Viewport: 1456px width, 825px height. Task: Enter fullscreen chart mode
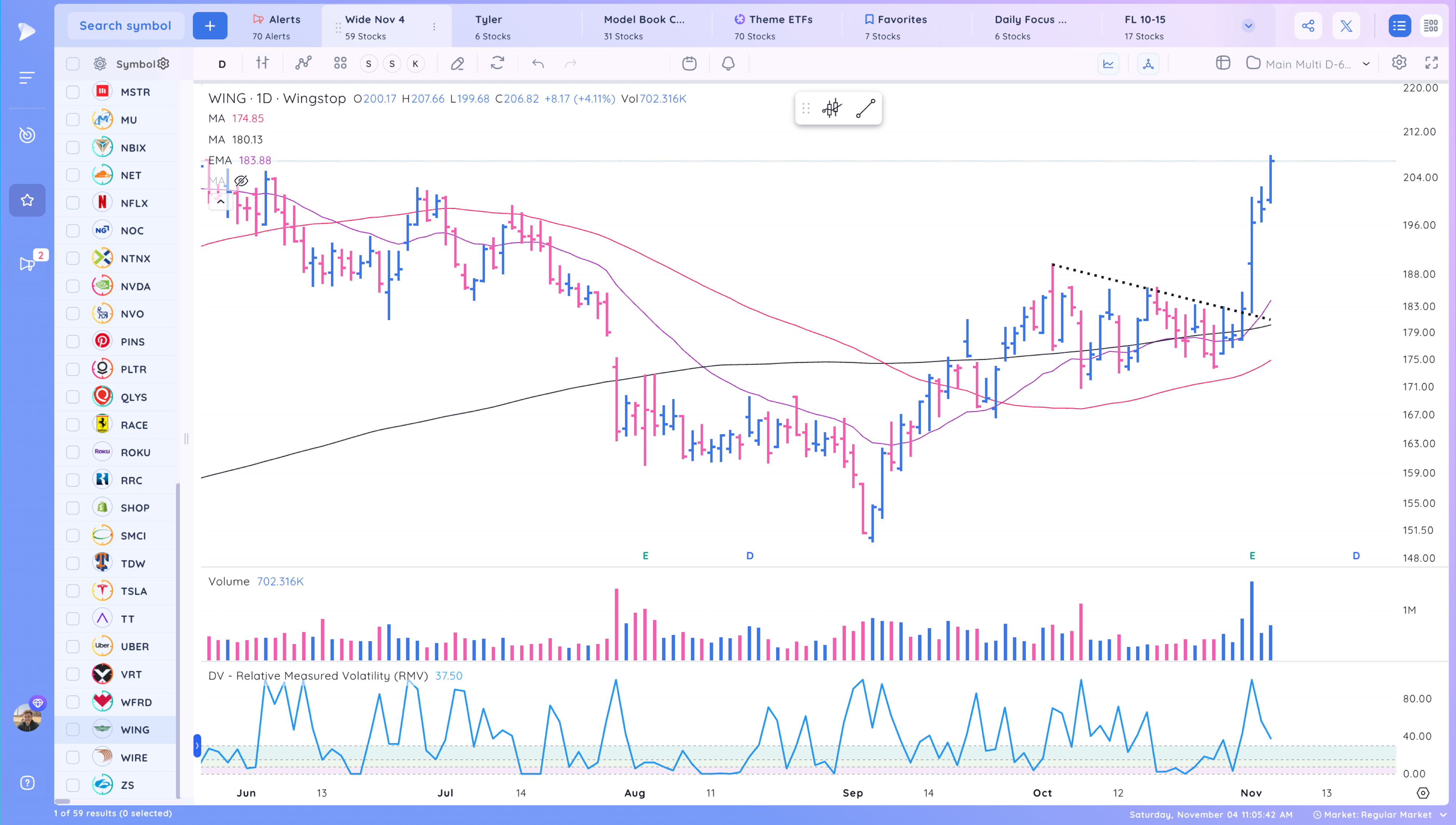pyautogui.click(x=1432, y=63)
